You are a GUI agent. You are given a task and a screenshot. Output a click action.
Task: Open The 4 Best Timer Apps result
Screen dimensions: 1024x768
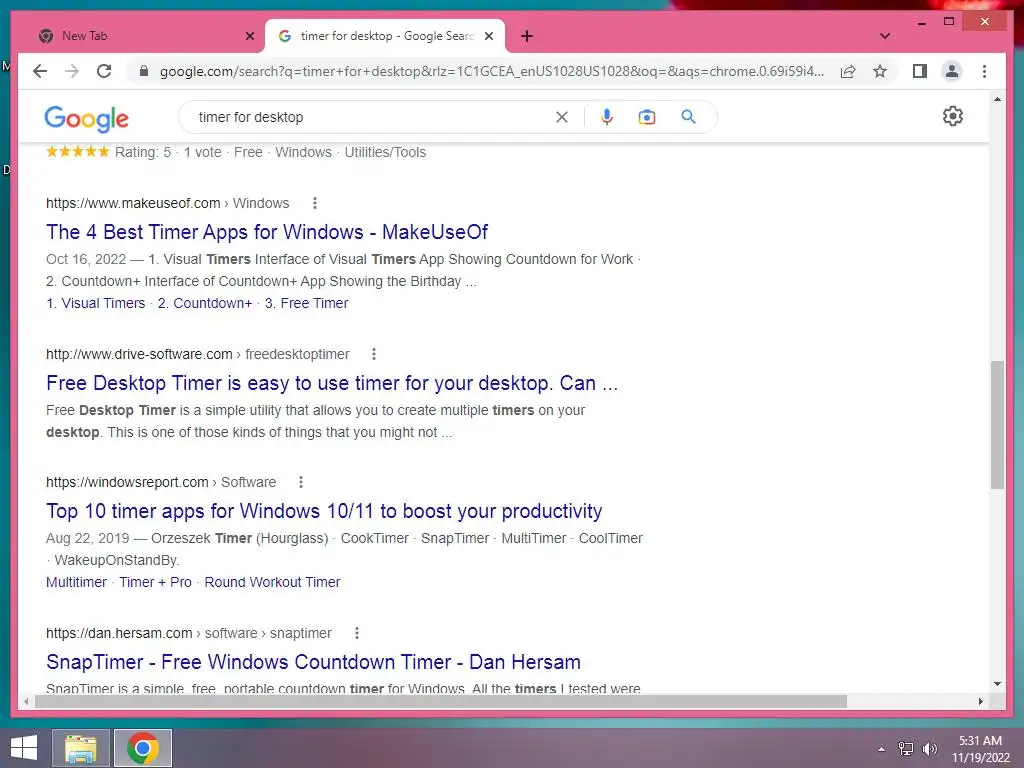pyautogui.click(x=267, y=232)
